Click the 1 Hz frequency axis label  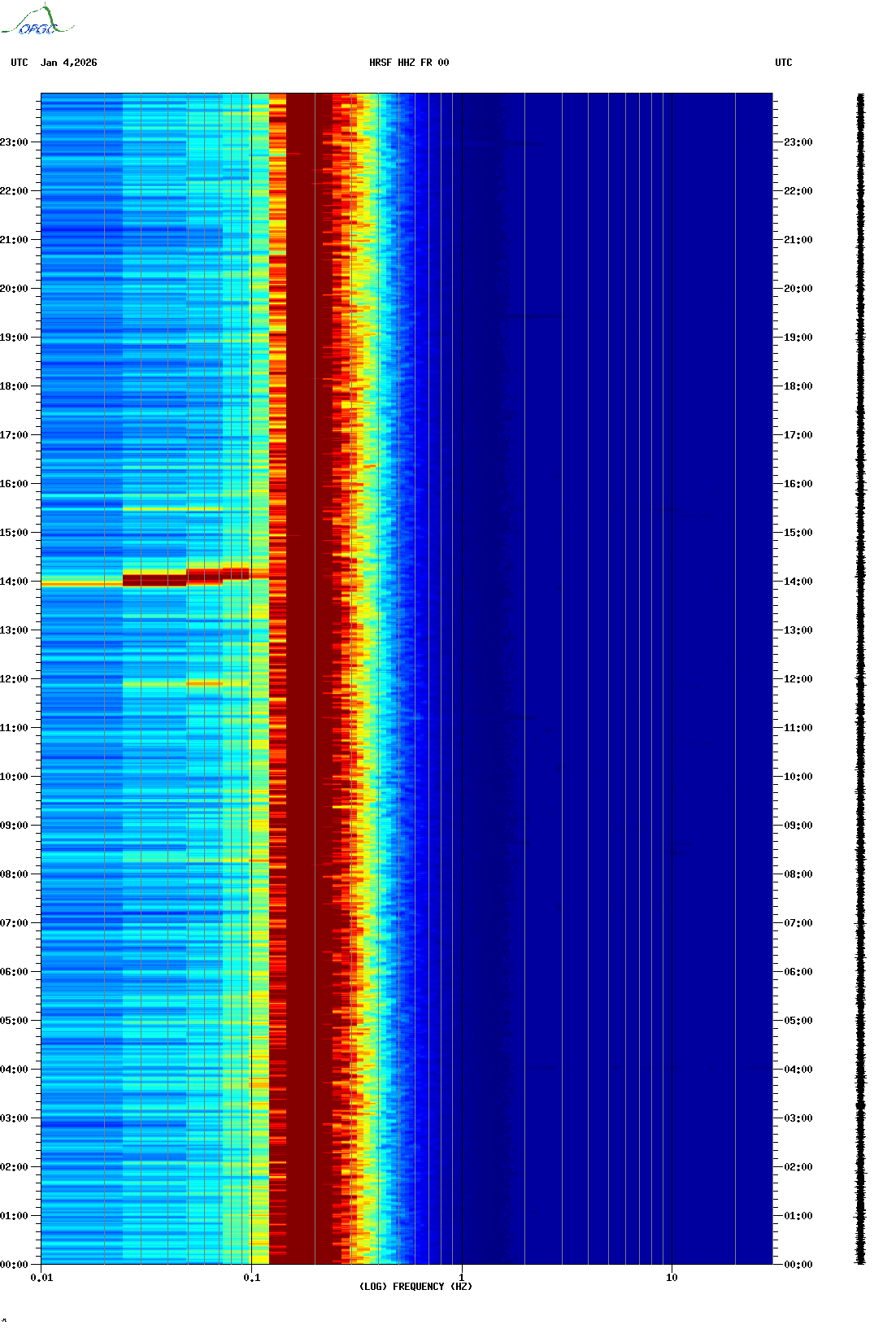tap(462, 1278)
